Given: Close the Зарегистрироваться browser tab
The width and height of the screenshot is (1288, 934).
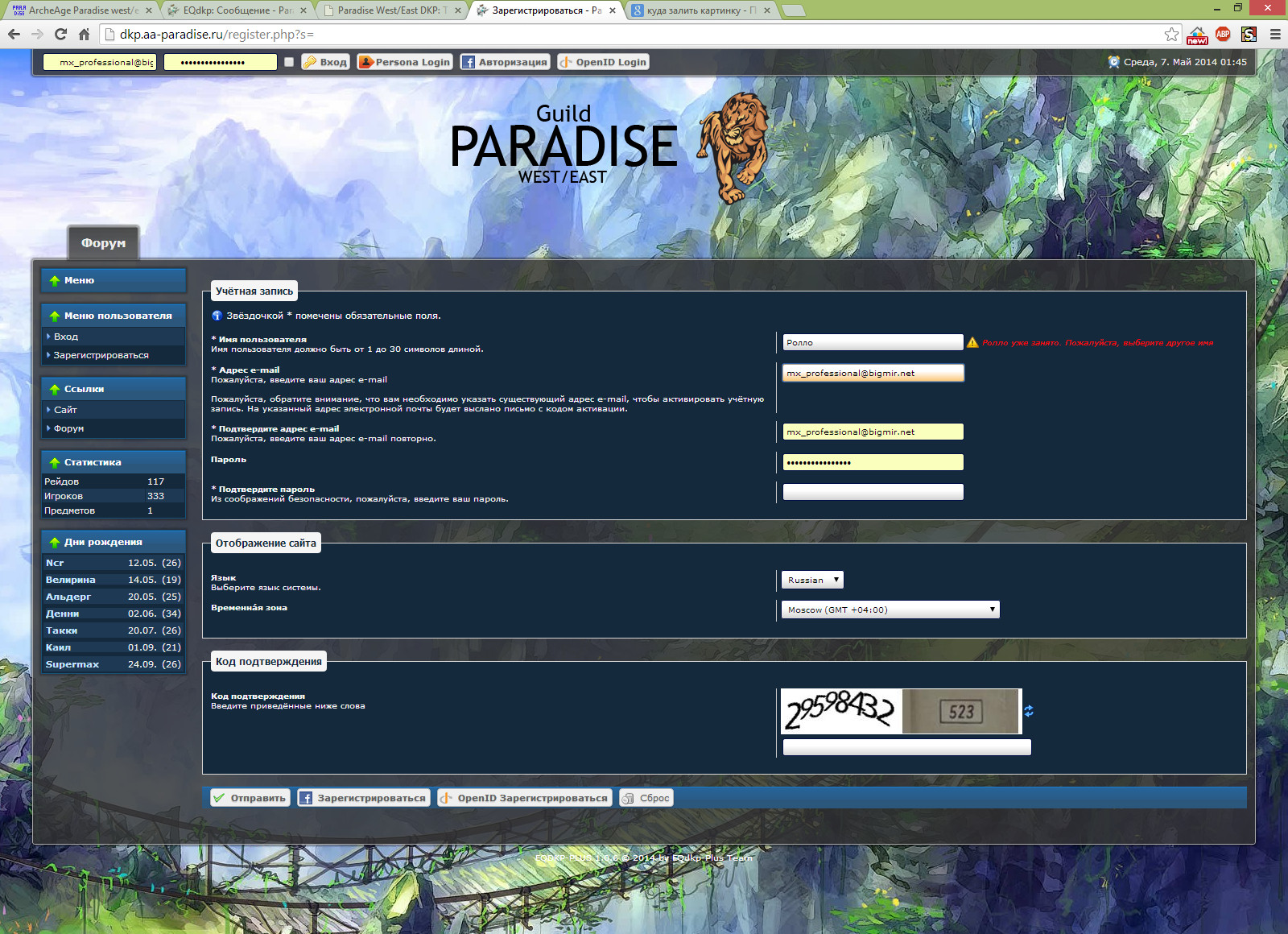Looking at the screenshot, I should pos(613,10).
